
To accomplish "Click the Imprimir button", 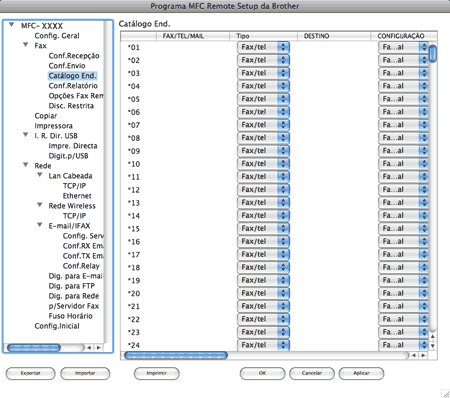I will coord(157,373).
